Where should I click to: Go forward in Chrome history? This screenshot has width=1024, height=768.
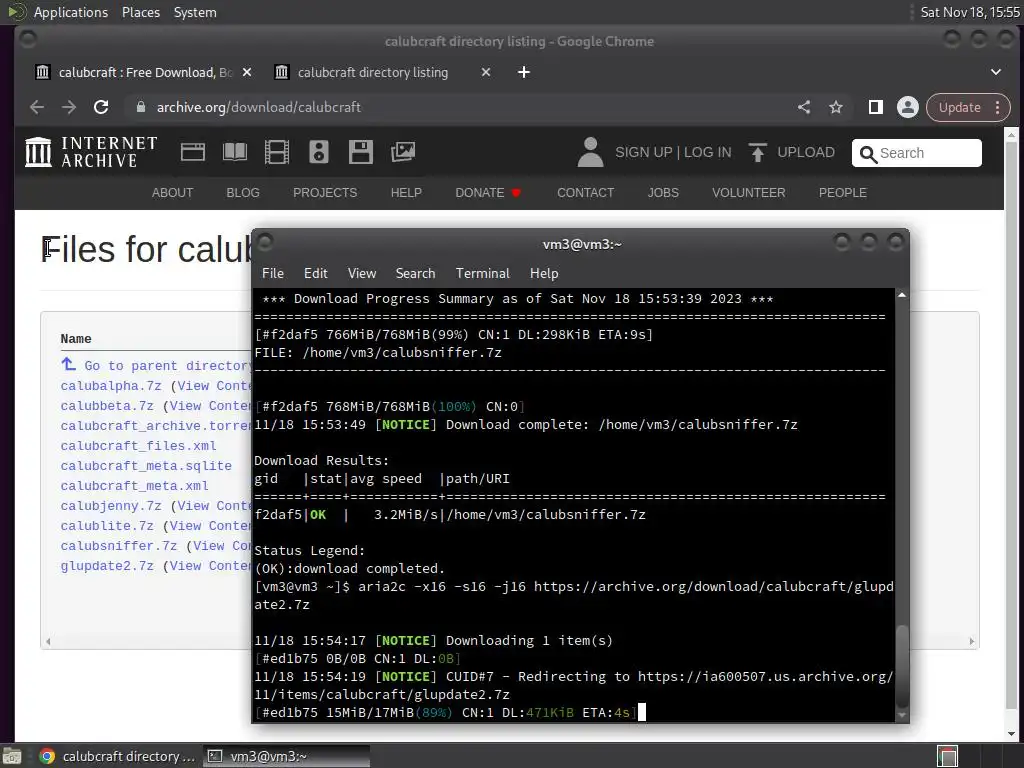pyautogui.click(x=69, y=107)
